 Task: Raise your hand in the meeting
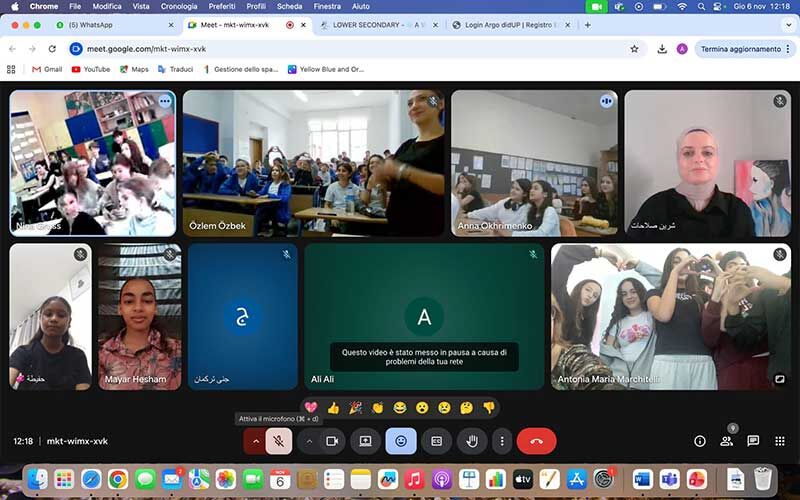pyautogui.click(x=472, y=441)
